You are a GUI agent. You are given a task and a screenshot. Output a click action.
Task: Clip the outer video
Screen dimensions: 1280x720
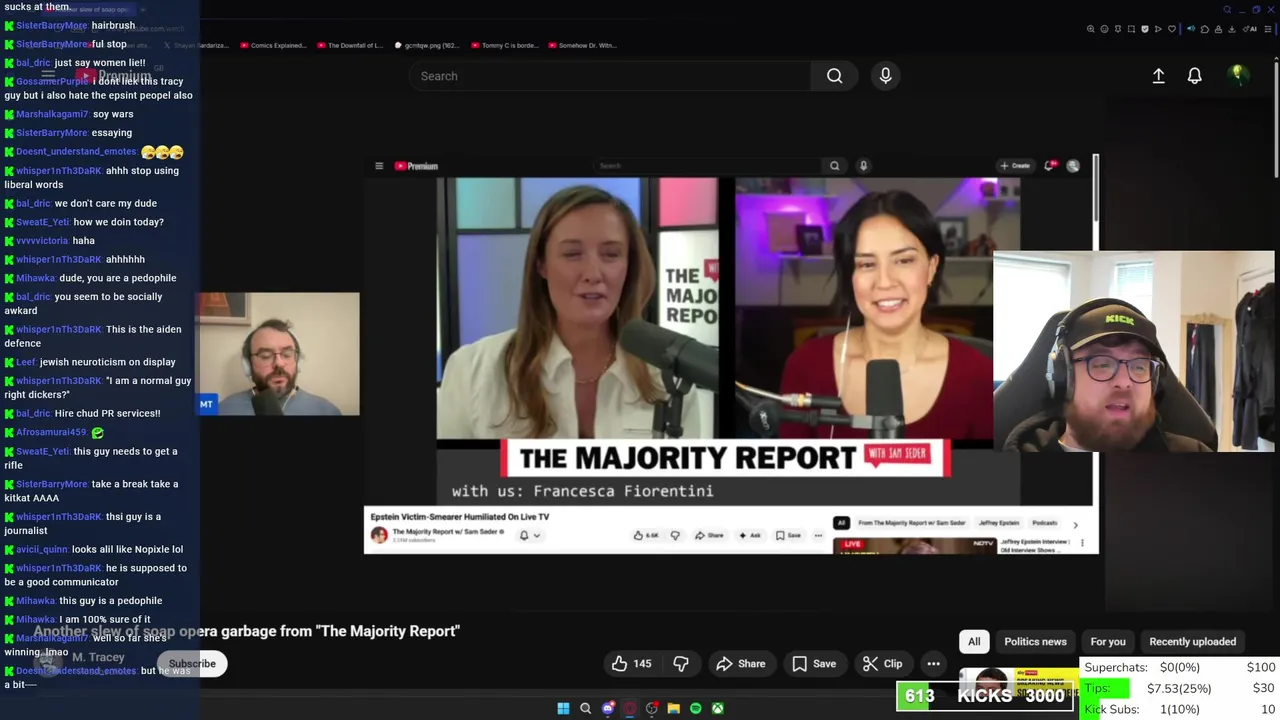(882, 663)
